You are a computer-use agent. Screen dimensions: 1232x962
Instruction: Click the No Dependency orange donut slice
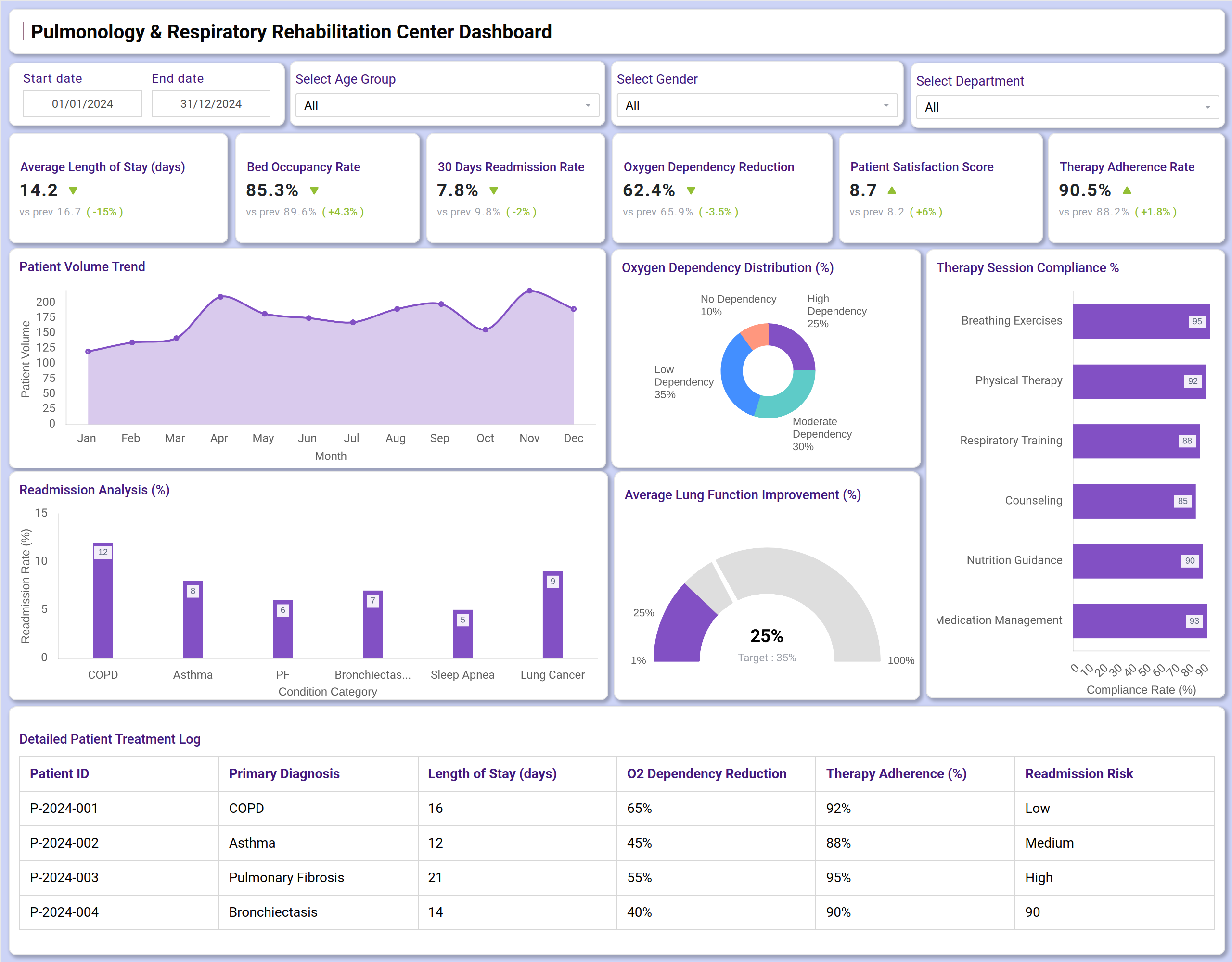tap(757, 335)
